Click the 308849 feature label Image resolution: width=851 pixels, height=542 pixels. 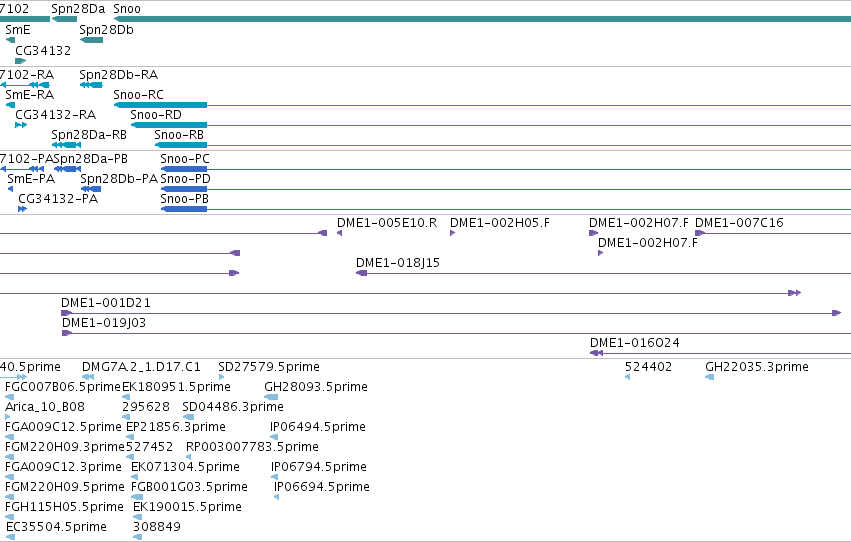point(157,527)
